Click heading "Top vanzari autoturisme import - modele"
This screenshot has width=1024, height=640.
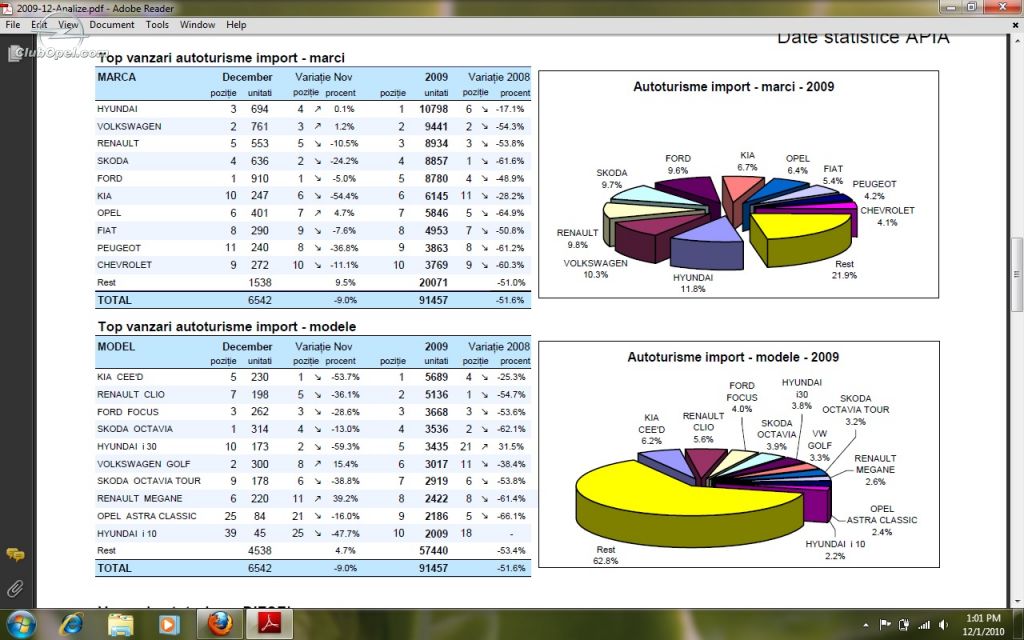pyautogui.click(x=227, y=327)
